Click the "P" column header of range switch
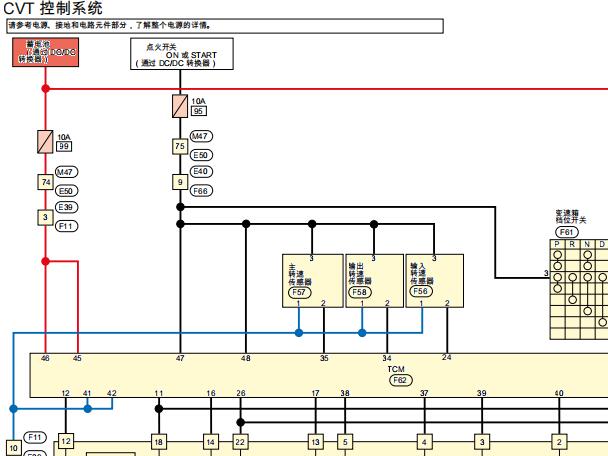The width and height of the screenshot is (608, 456). click(x=557, y=244)
